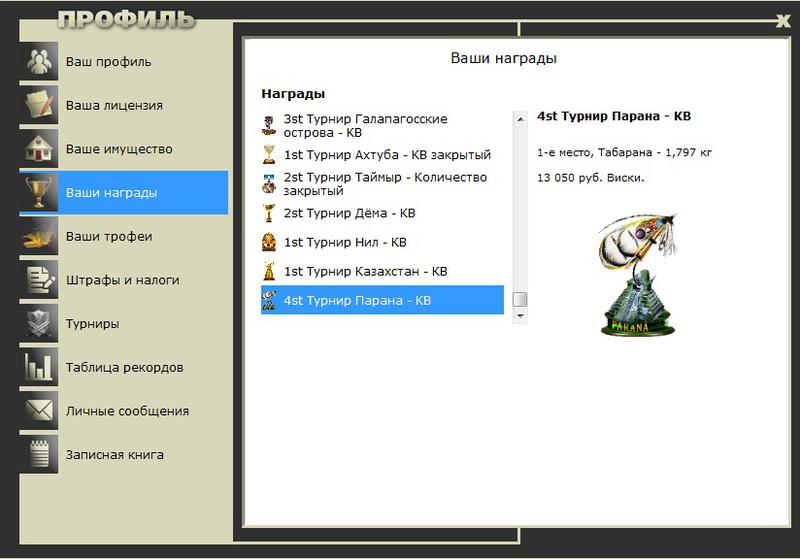800x559 pixels.
Task: Select '1st Турнир Ахтуба - КВ закрытый'
Action: point(382,155)
